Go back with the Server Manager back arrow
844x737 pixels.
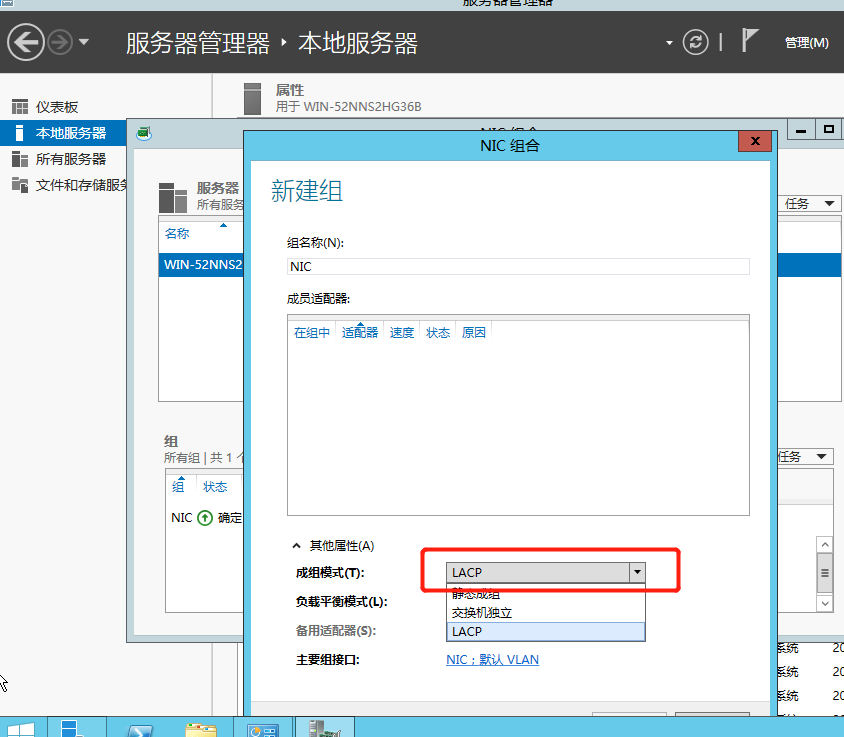[x=25, y=42]
